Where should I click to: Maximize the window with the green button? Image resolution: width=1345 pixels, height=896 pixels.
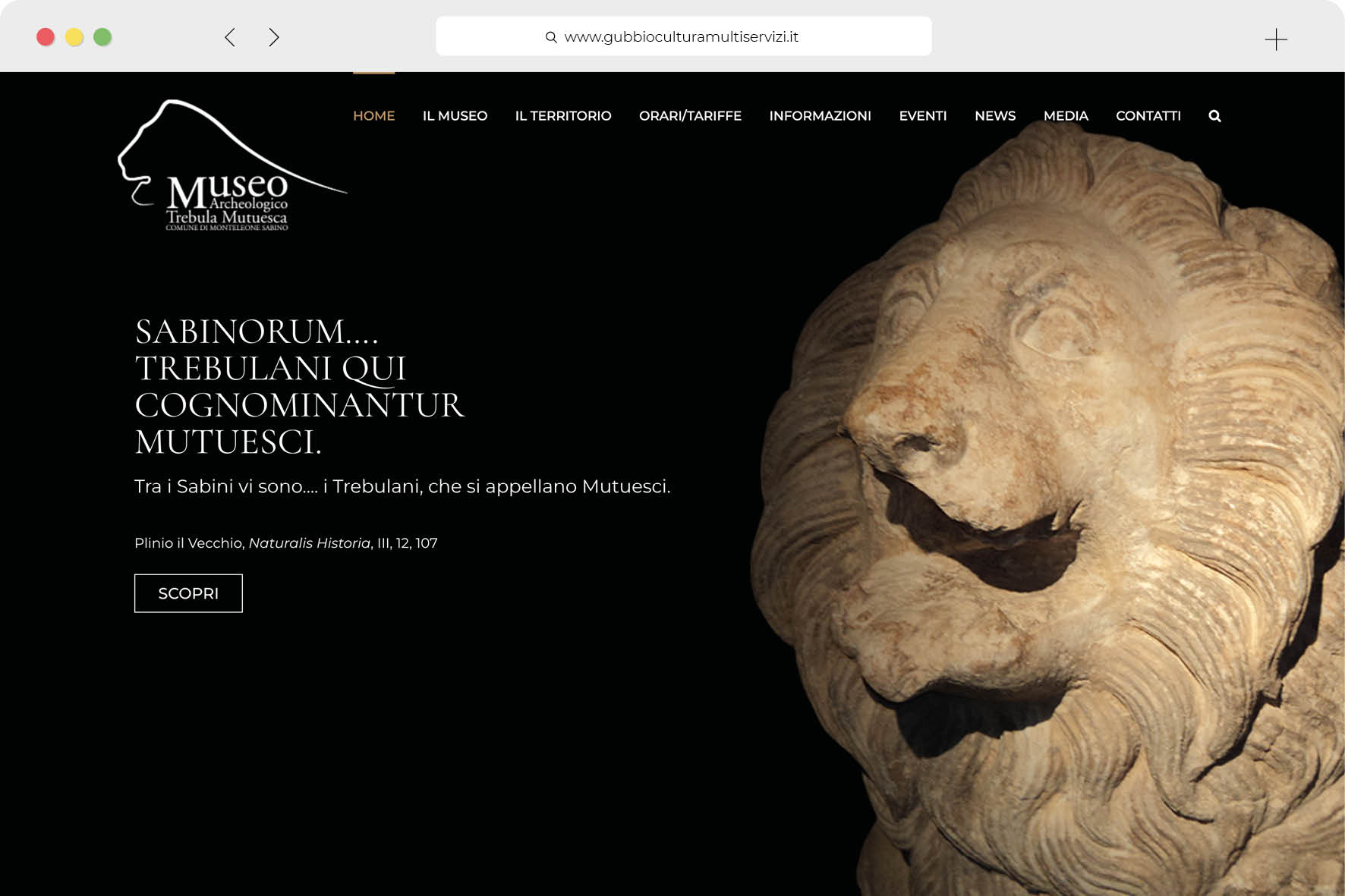(x=102, y=37)
